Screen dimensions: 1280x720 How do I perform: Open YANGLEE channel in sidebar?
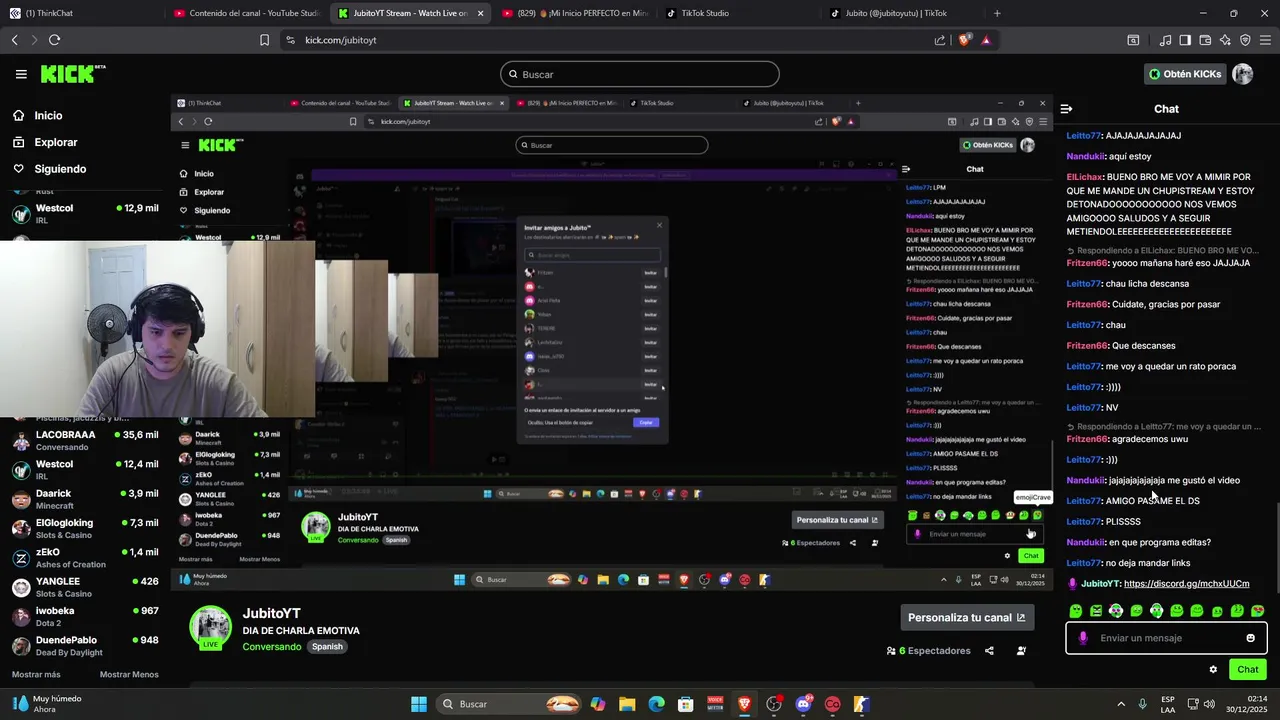click(x=85, y=586)
